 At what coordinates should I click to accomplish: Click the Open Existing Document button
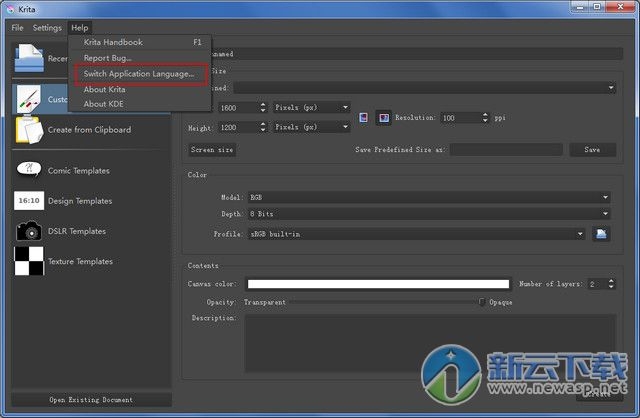(91, 400)
